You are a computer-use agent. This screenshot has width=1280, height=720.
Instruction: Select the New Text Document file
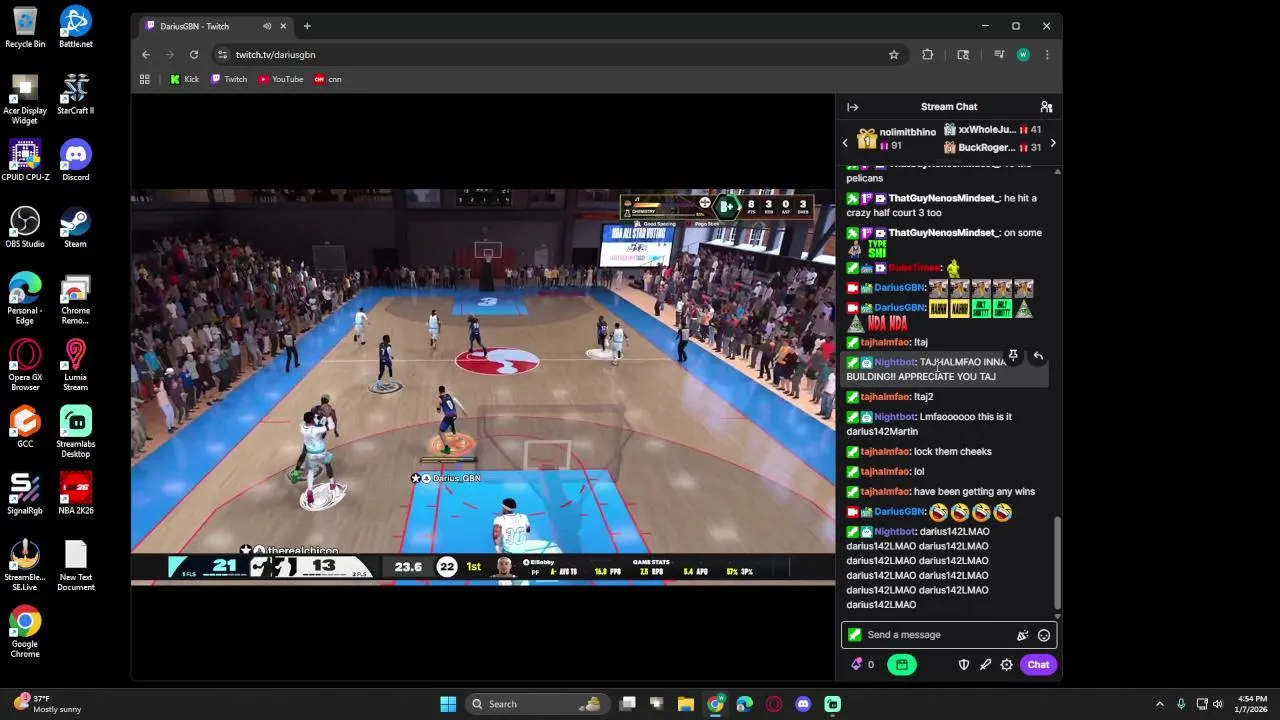76,565
